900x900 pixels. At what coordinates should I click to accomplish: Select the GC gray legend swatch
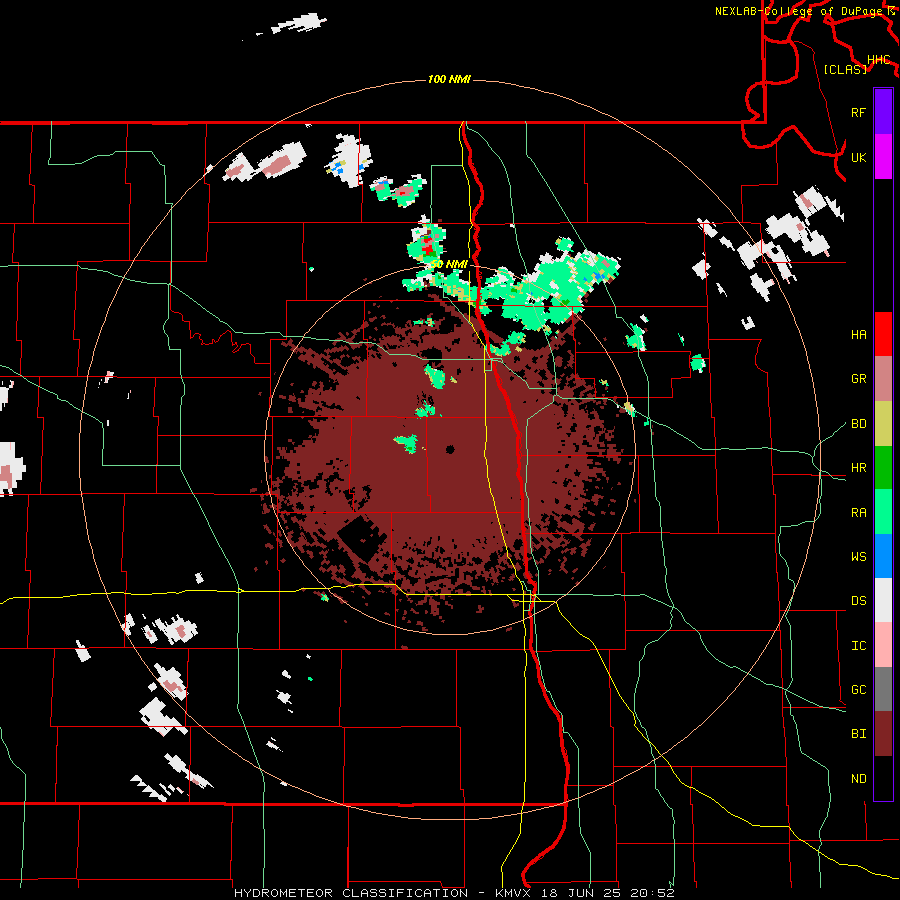883,689
